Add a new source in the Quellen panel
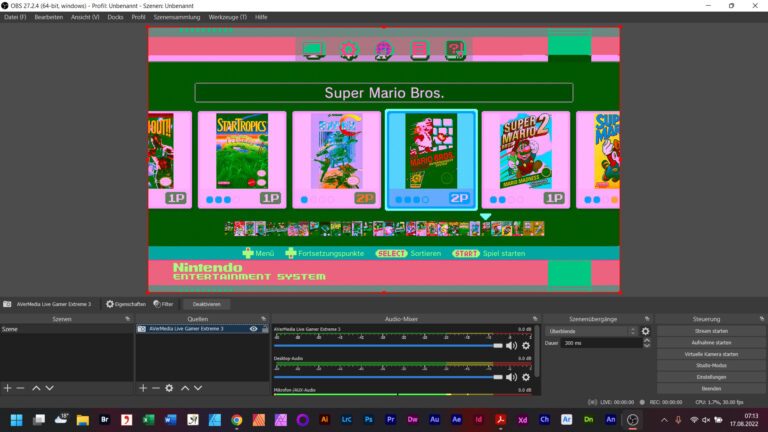Image resolution: width=768 pixels, height=432 pixels. [x=143, y=388]
